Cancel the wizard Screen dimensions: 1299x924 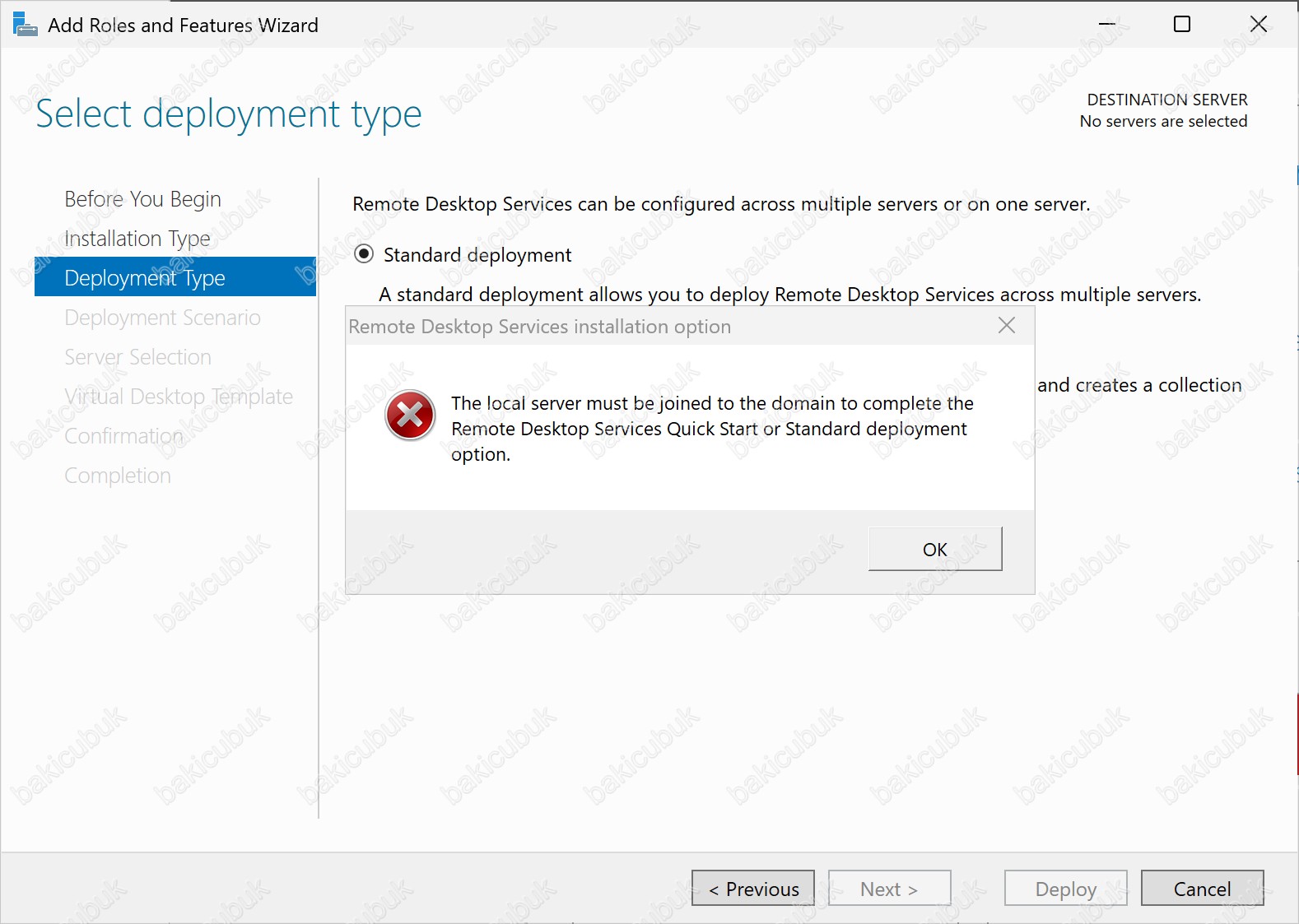[x=1202, y=889]
